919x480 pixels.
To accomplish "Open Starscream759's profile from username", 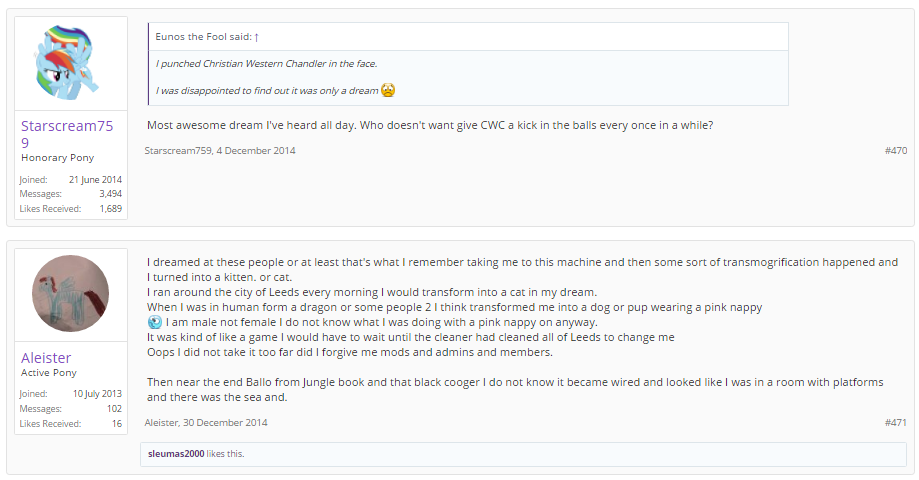I will point(67,134).
